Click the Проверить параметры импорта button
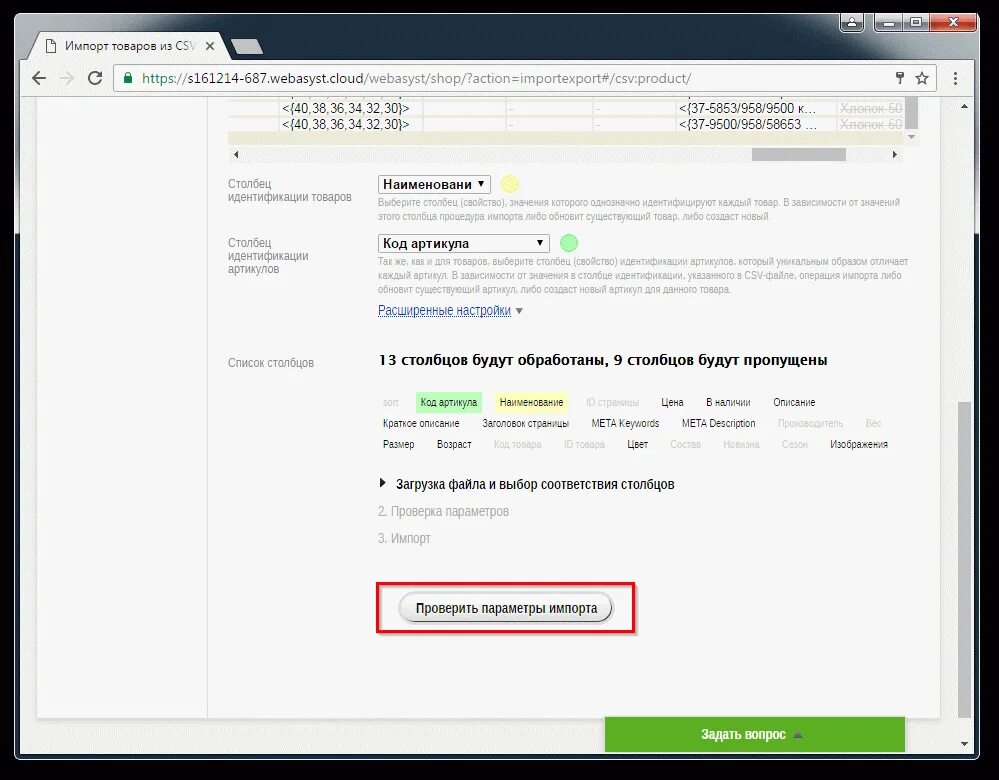This screenshot has width=999, height=780. 506,608
